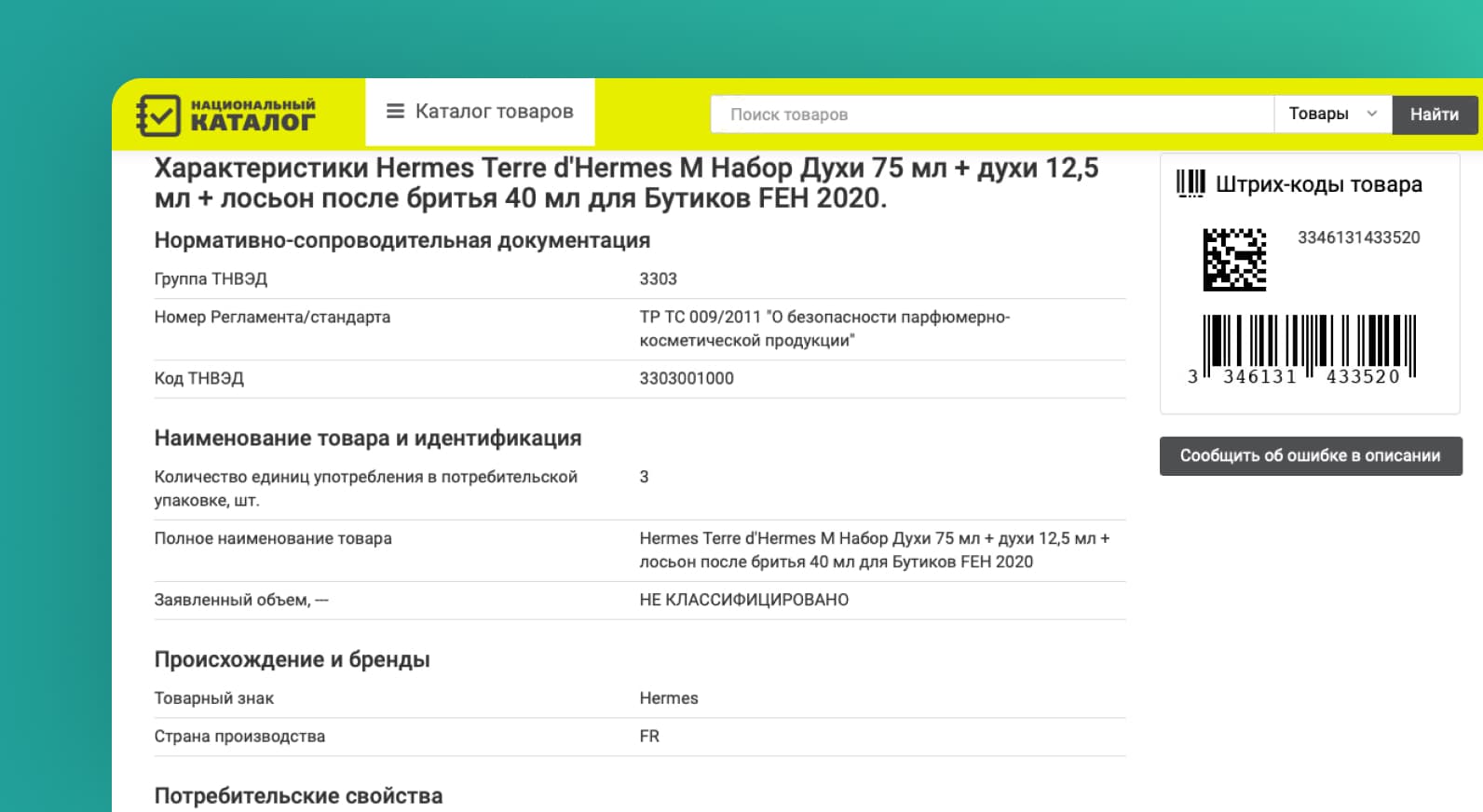This screenshot has height=812, width=1483.
Task: Click the barcode icon next to Штрих-коды товара
Action: [1190, 183]
